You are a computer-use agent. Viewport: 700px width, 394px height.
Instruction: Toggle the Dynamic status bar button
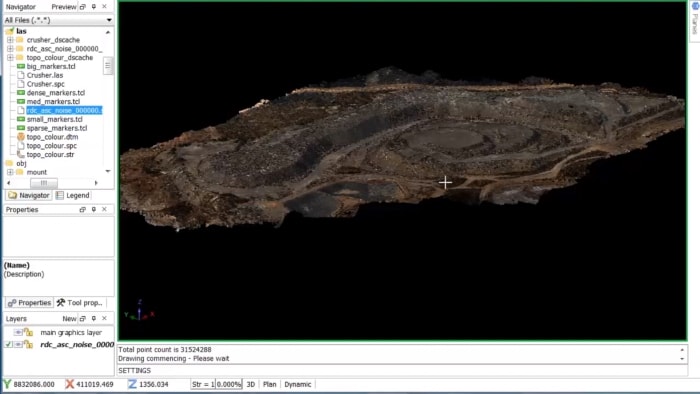point(298,384)
